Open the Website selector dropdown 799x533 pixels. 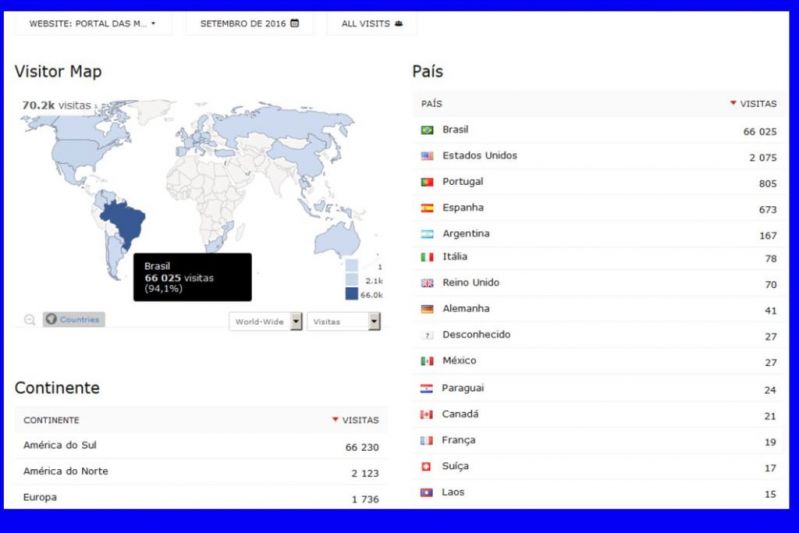pyautogui.click(x=93, y=23)
